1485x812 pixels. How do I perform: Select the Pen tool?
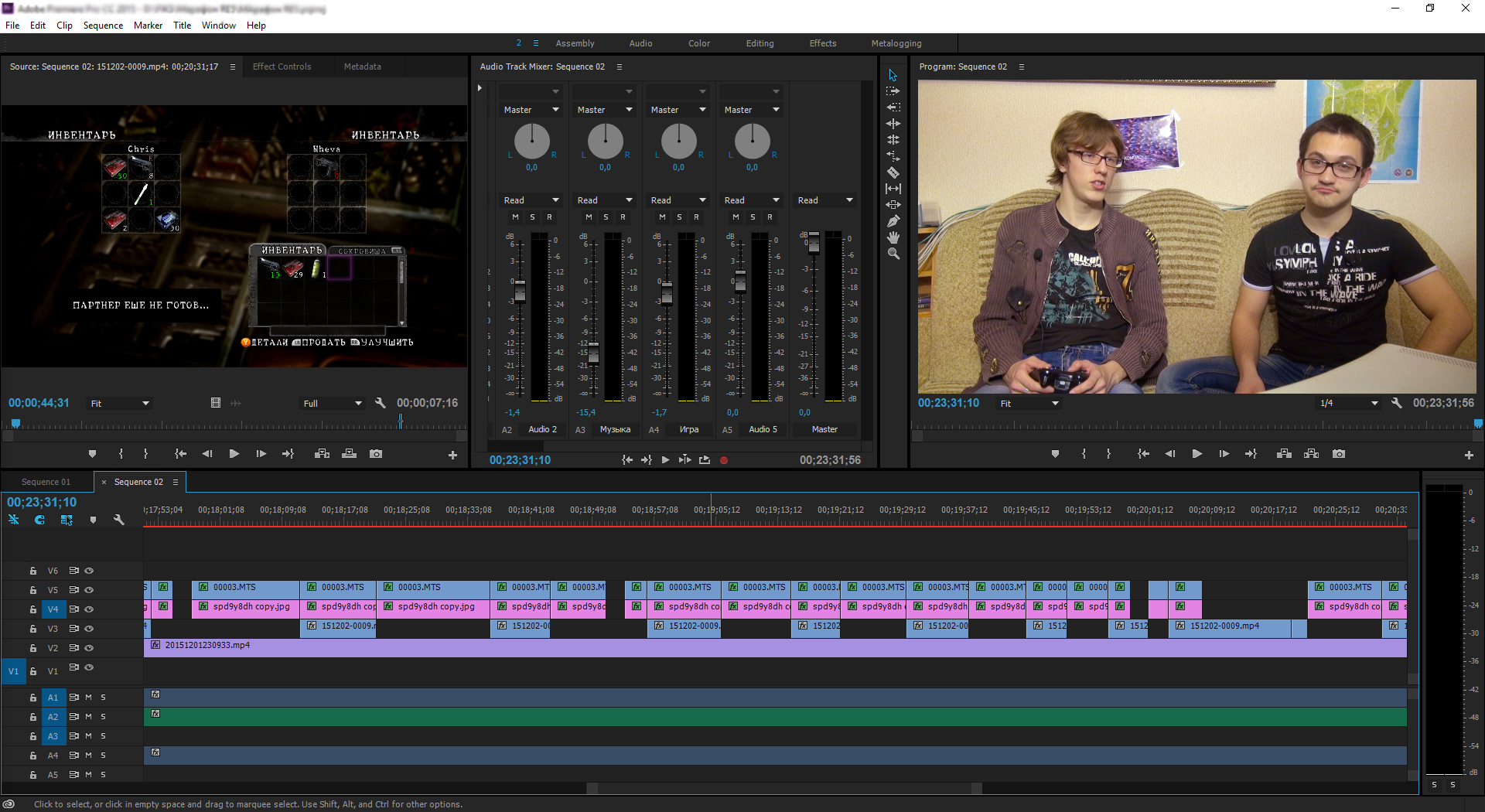tap(893, 221)
